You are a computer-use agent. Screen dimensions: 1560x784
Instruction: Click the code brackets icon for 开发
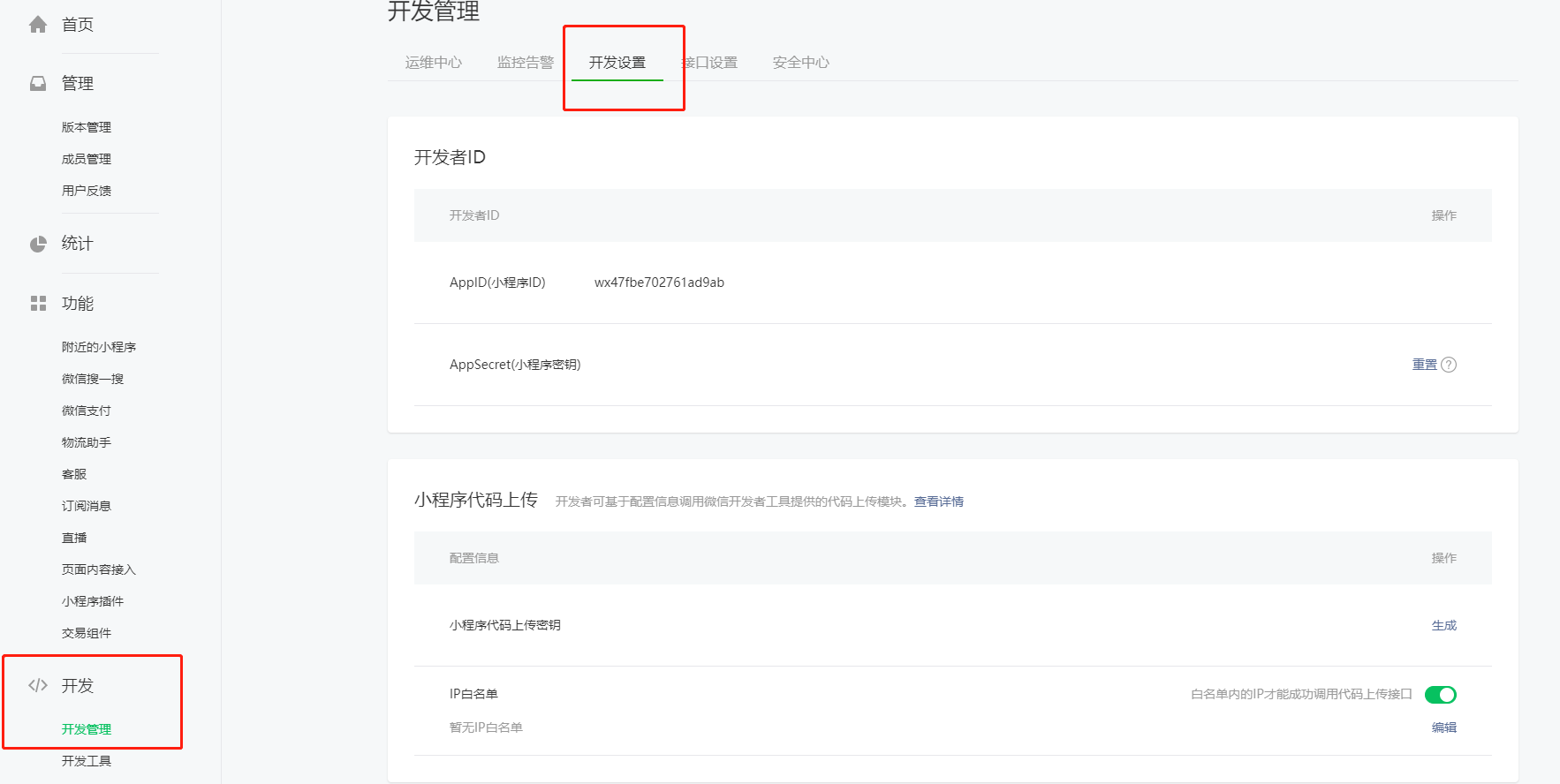(38, 685)
